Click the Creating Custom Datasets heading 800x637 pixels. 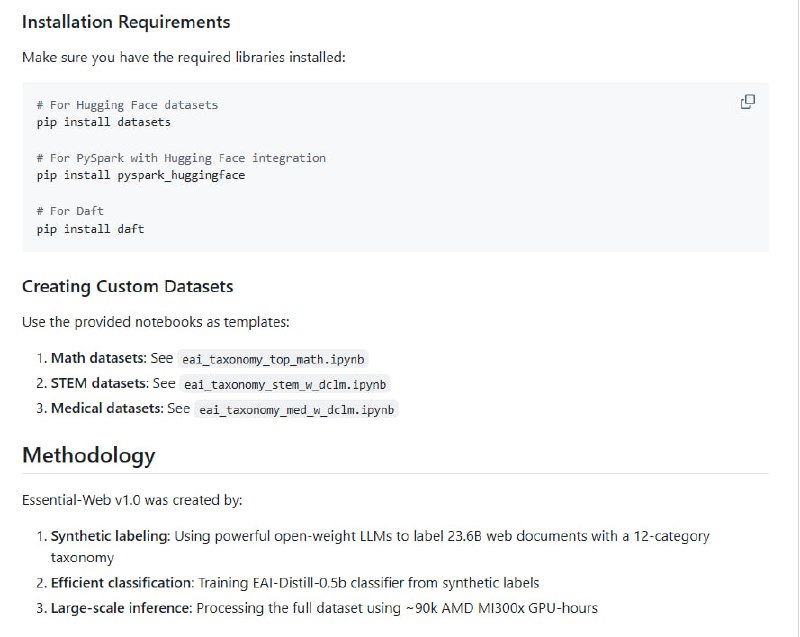tap(127, 286)
